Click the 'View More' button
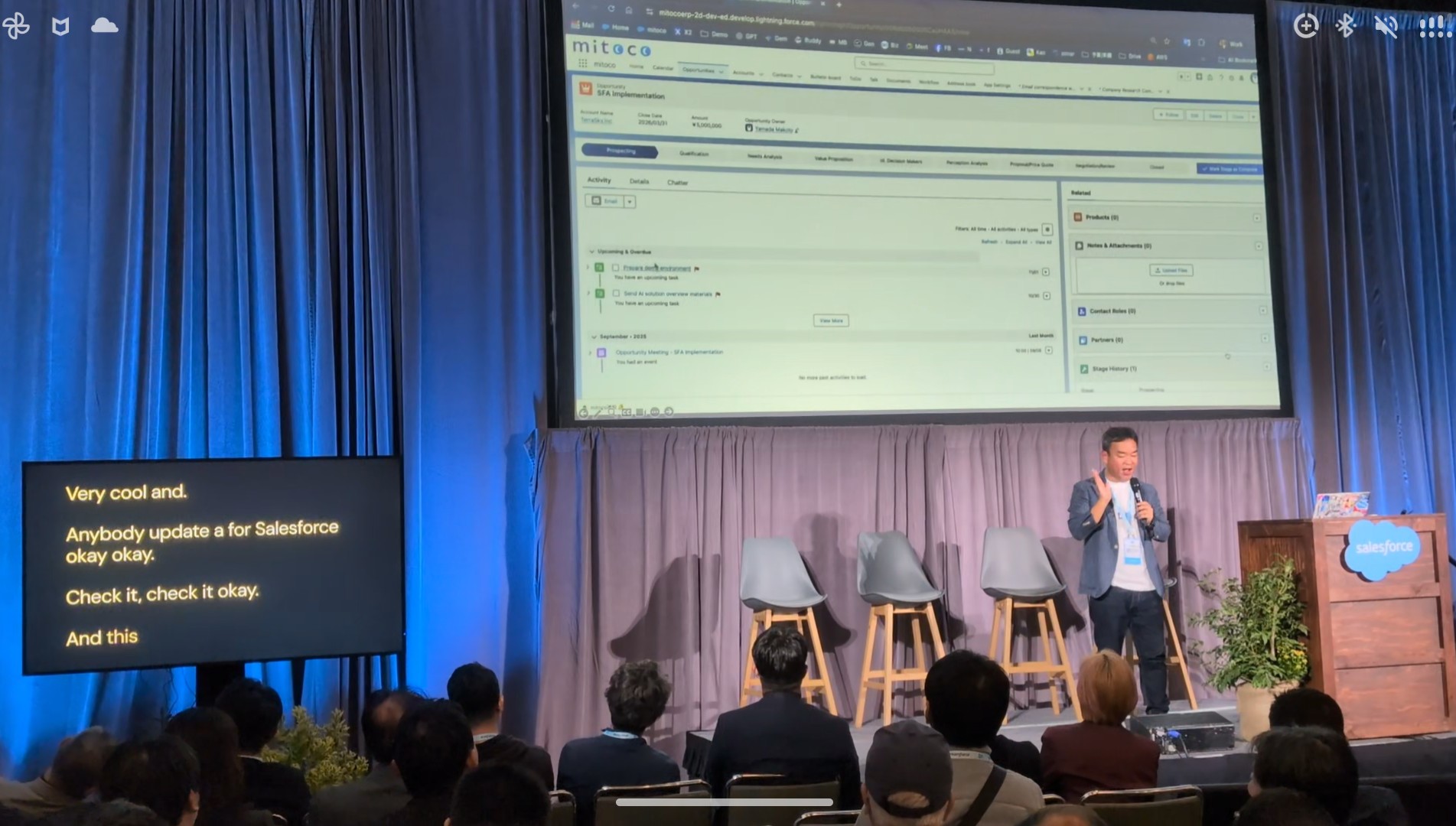 click(x=830, y=320)
